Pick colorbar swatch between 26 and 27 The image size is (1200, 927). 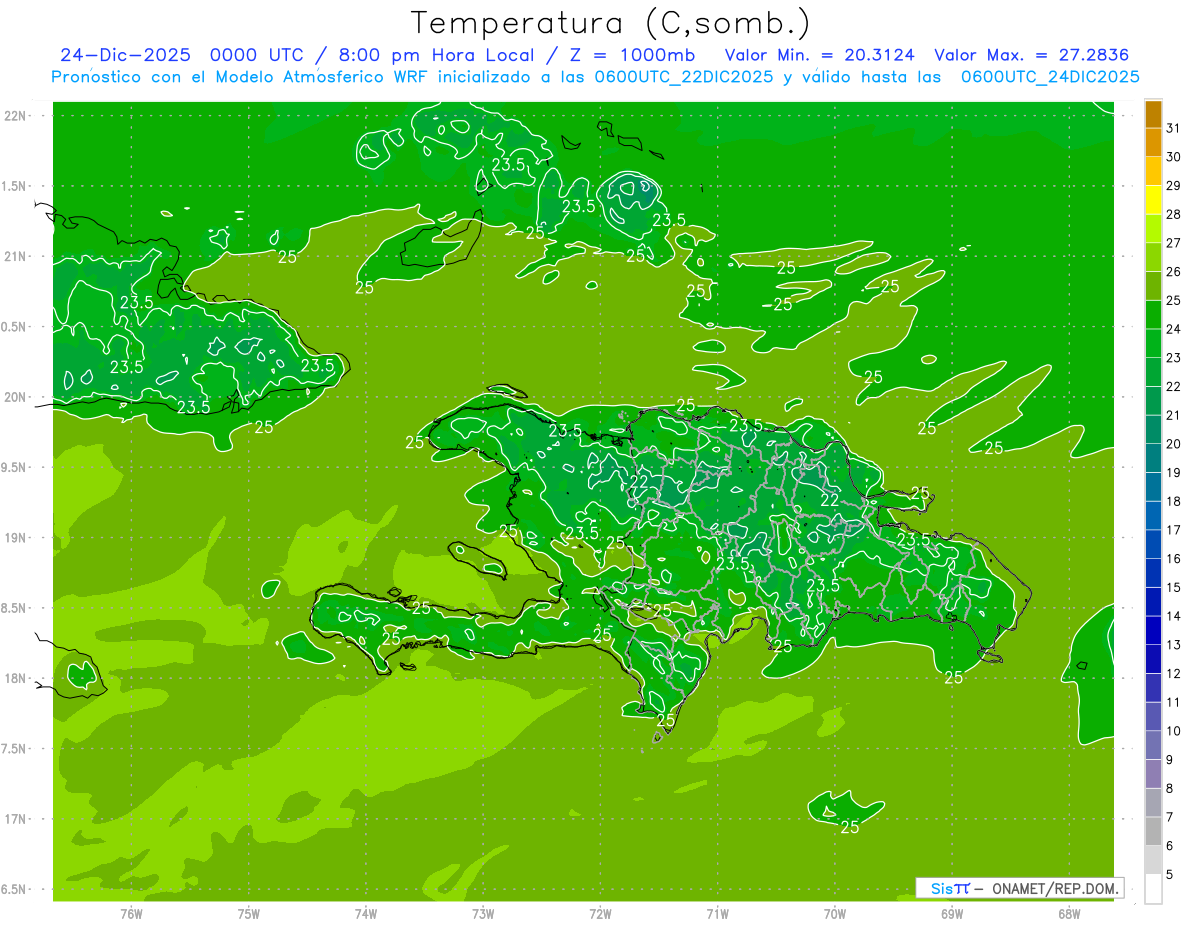1153,257
